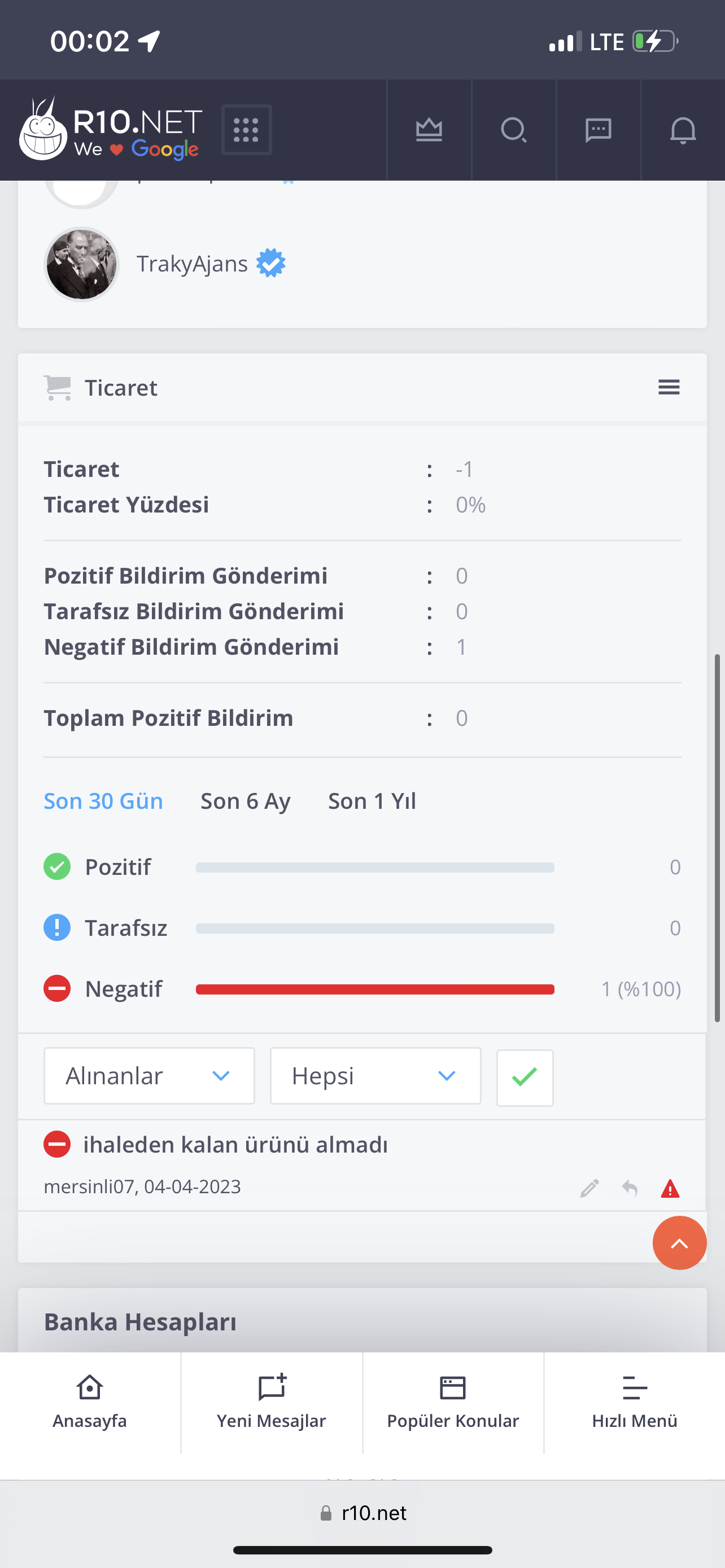Image resolution: width=725 pixels, height=1568 pixels.
Task: Open TrakyAjans user profile link
Action: click(192, 264)
